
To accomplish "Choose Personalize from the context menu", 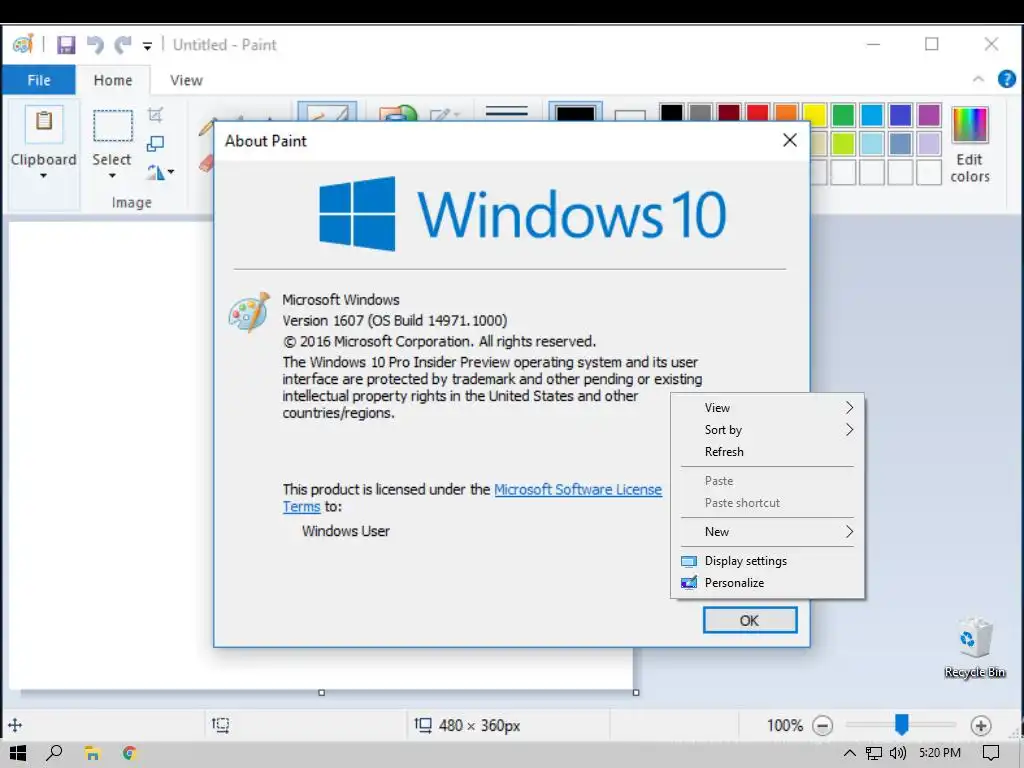I will 767,583.
